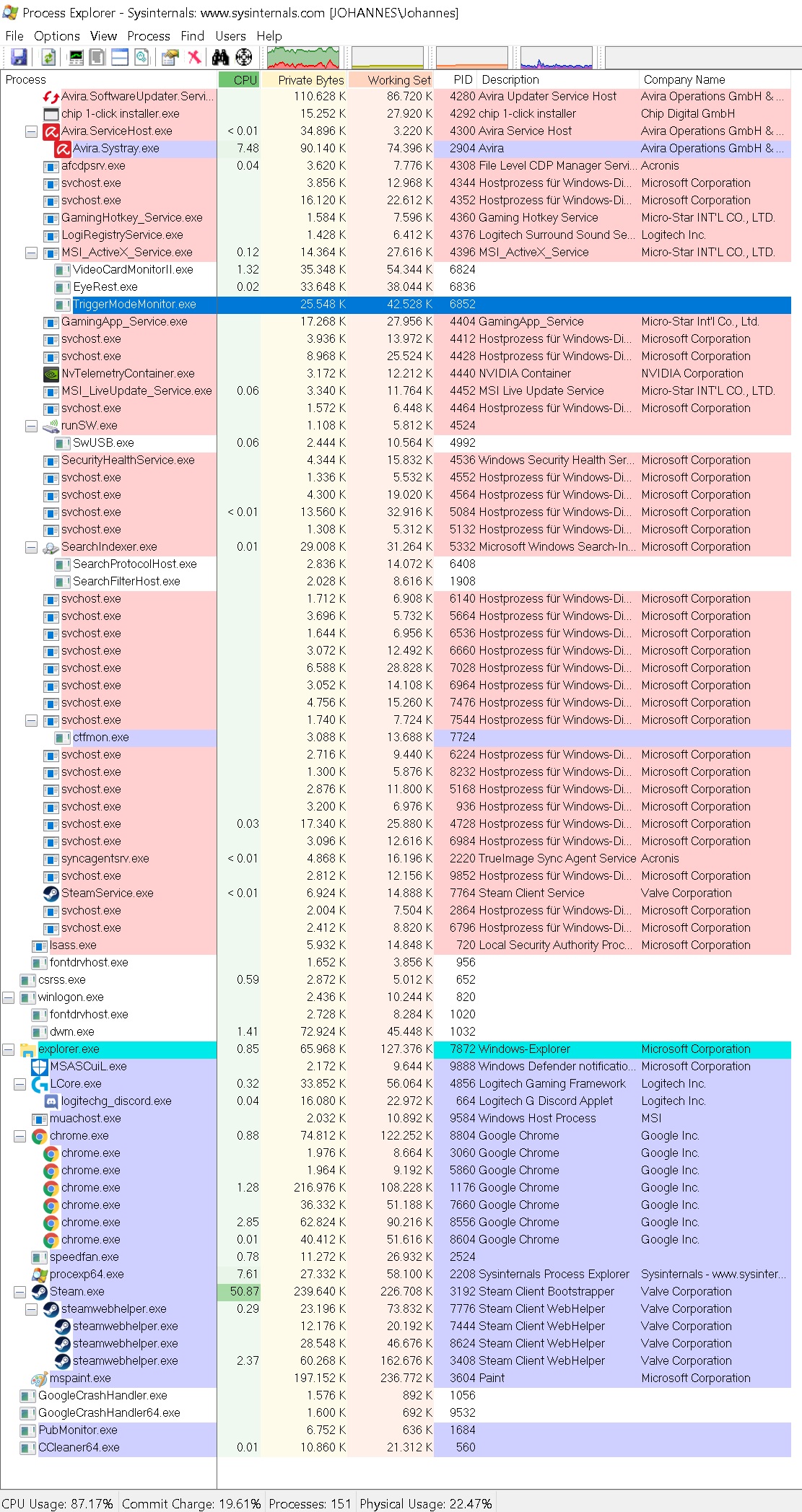Open the Help menu
Image resolution: width=802 pixels, height=1512 pixels.
269,36
